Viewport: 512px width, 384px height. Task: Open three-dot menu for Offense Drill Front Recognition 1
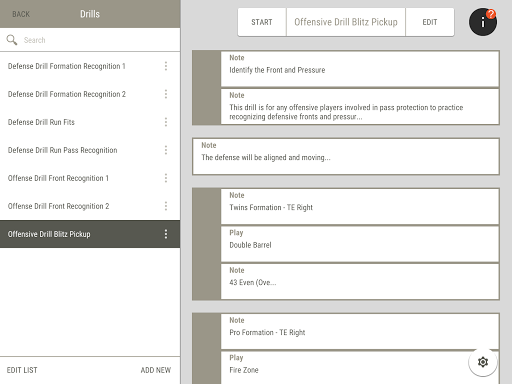[166, 178]
